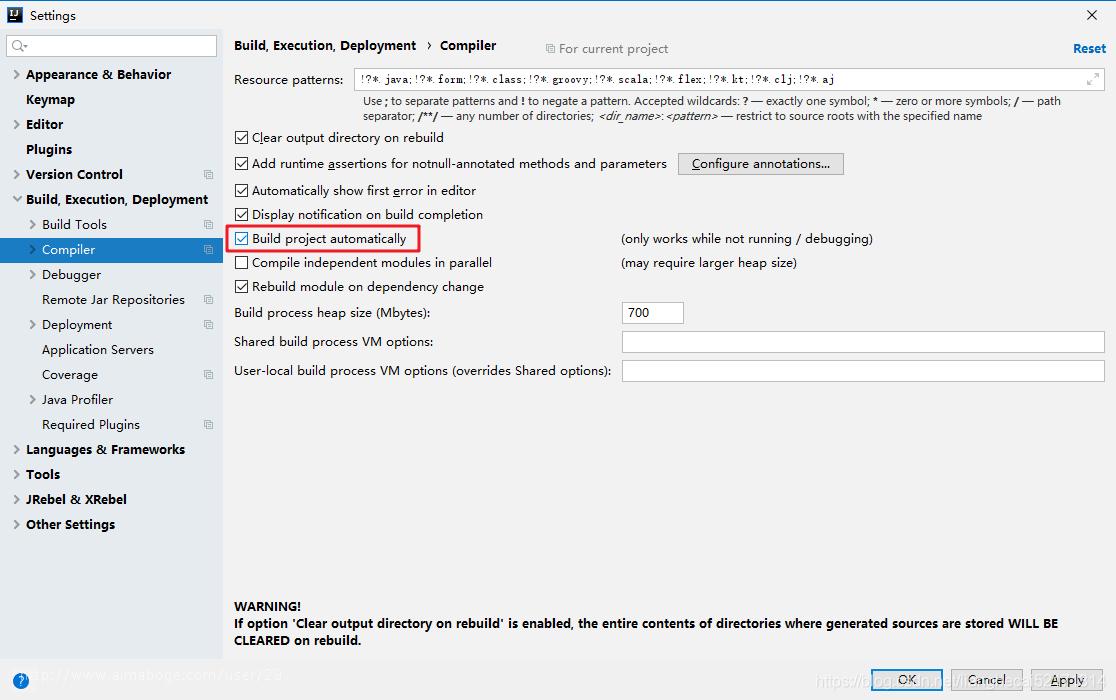The height and width of the screenshot is (700, 1116).
Task: Click the expand icon in Resource patterns field
Action: pyautogui.click(x=1093, y=80)
